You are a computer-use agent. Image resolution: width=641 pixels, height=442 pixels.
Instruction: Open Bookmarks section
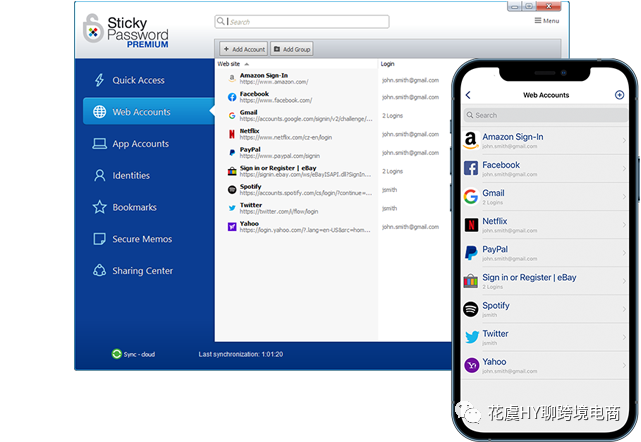[x=134, y=207]
